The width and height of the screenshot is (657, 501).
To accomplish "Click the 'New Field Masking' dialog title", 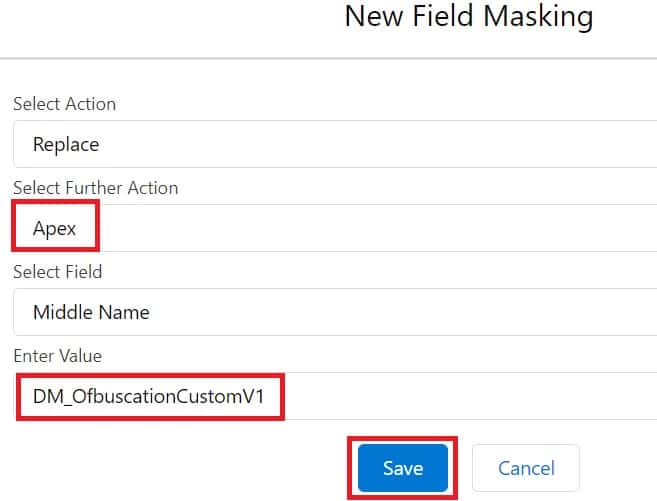I will [468, 17].
